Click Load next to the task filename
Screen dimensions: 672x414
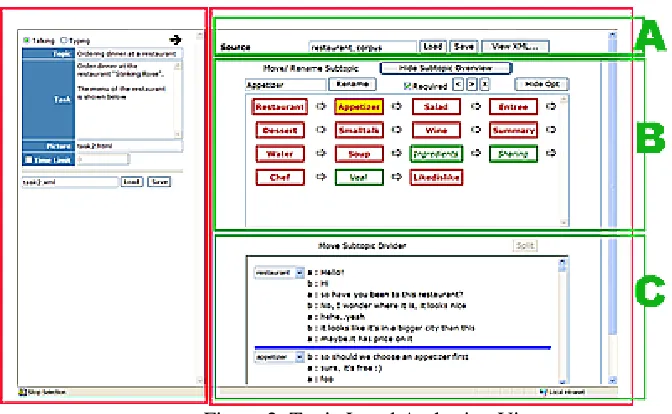tap(132, 182)
